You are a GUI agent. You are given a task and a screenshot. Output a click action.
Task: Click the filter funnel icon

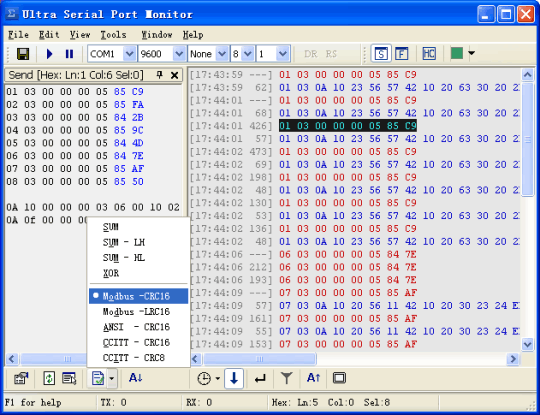[287, 378]
